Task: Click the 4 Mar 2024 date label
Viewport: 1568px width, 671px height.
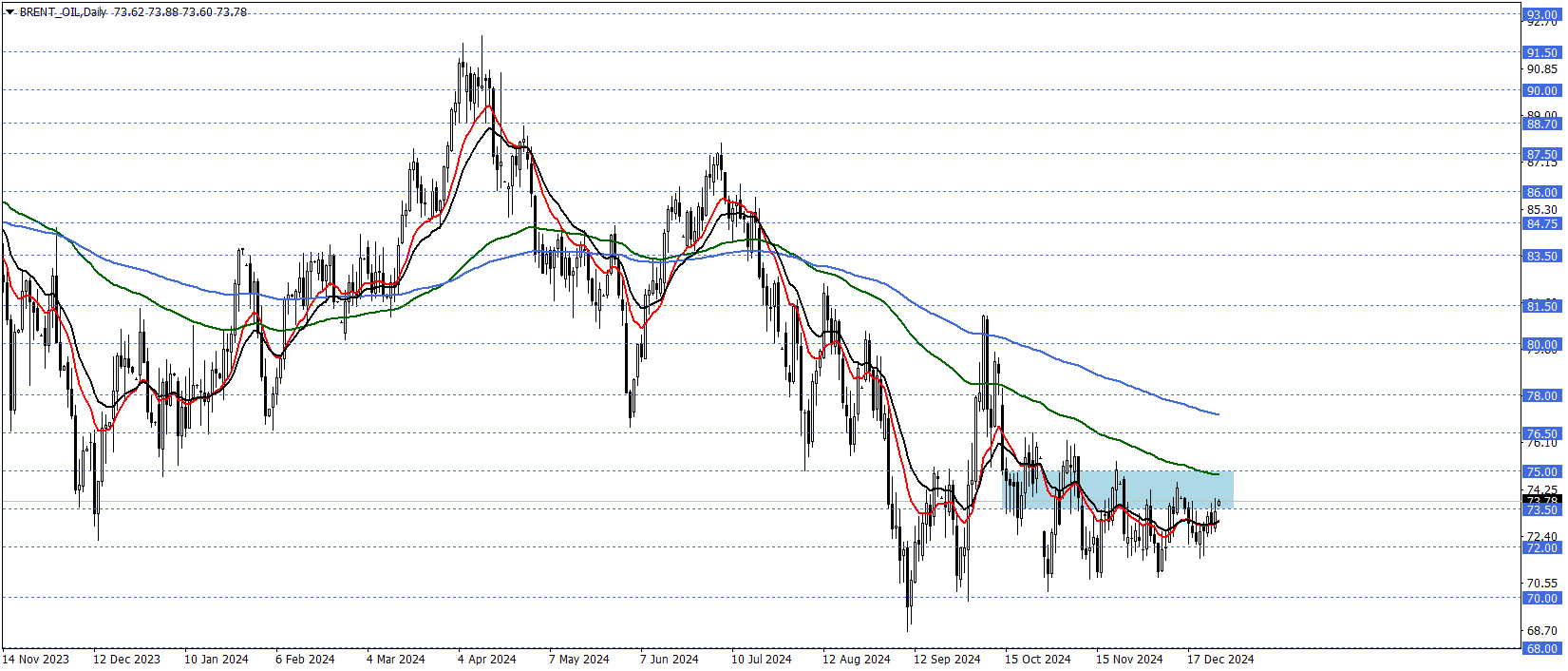Action: pos(395,659)
